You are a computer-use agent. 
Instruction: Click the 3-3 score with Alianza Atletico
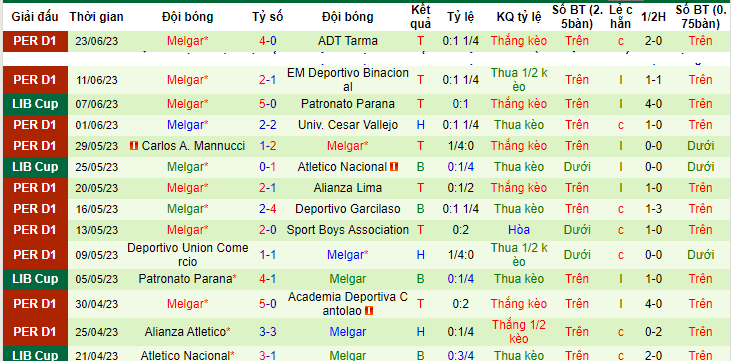(x=268, y=332)
